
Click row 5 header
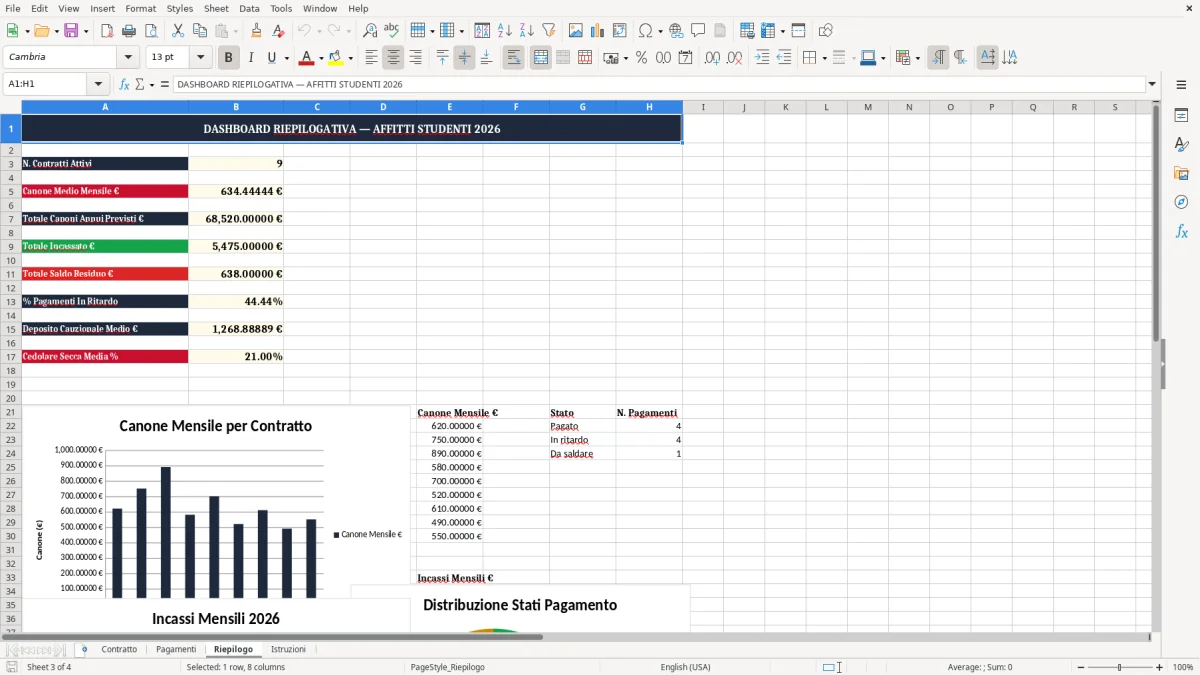(x=11, y=191)
